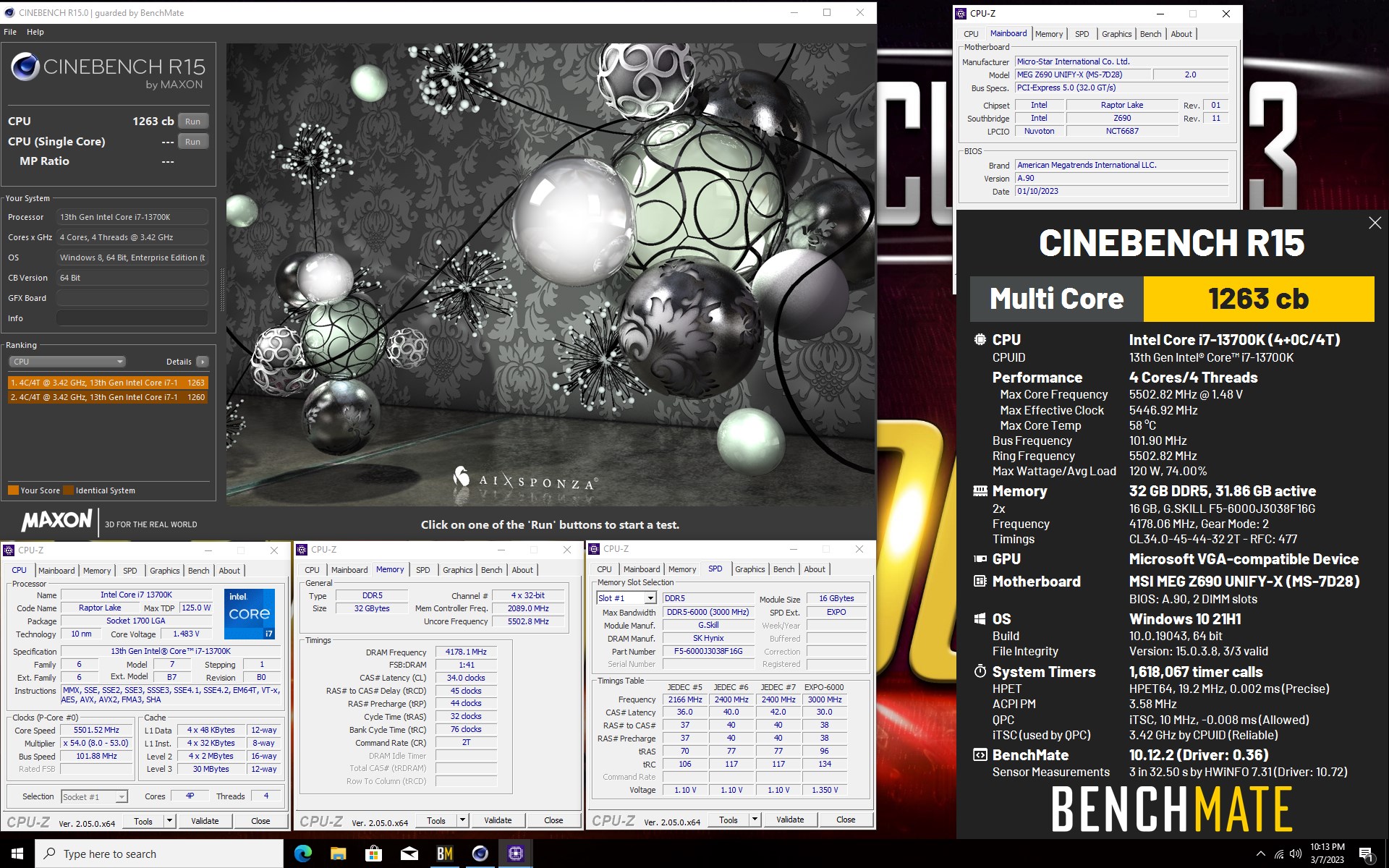The width and height of the screenshot is (1389, 868).
Task: Select the second ranking entry scoring 1260
Action: click(108, 397)
